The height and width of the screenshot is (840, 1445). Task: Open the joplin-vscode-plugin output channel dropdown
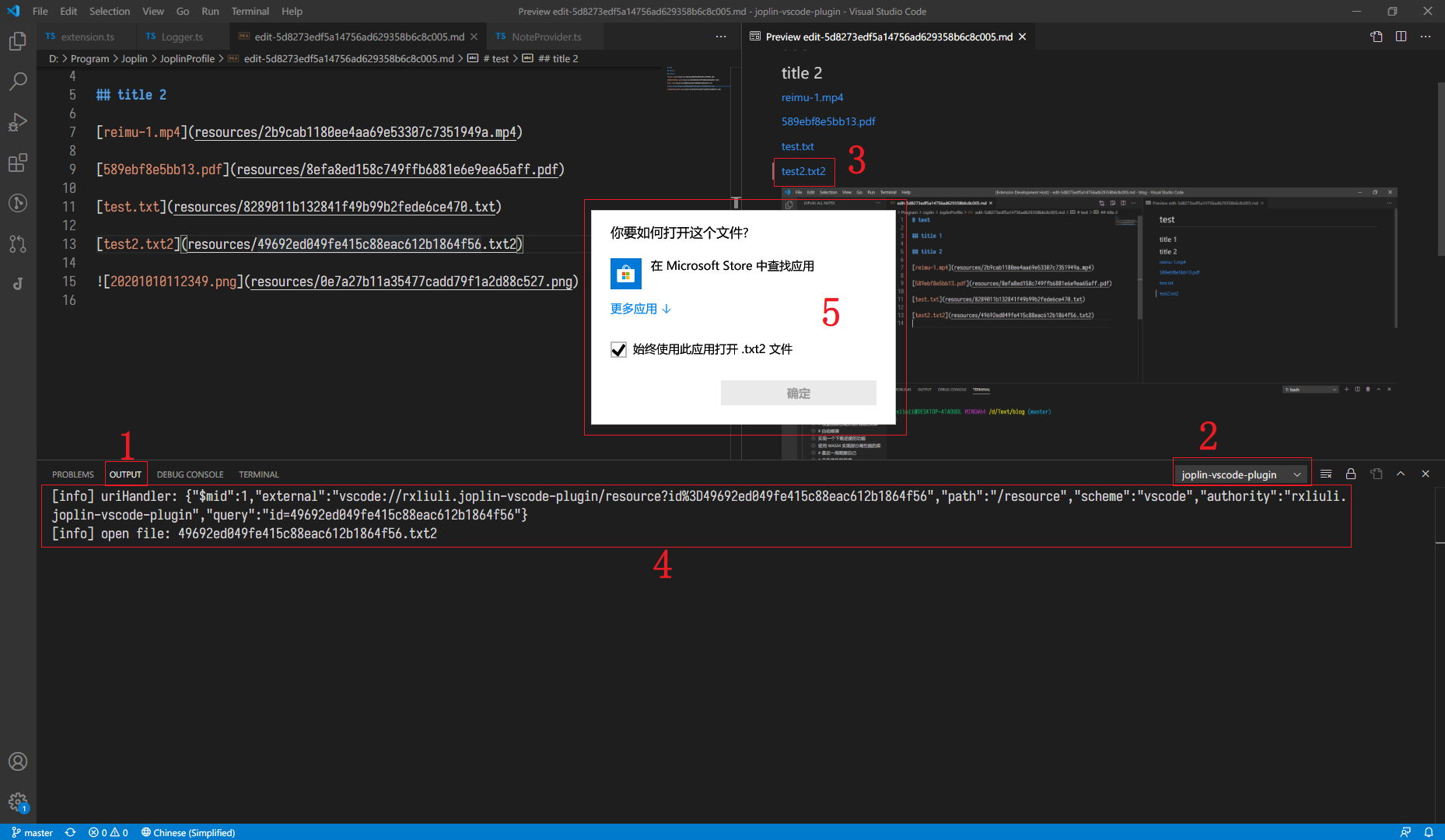click(1240, 474)
